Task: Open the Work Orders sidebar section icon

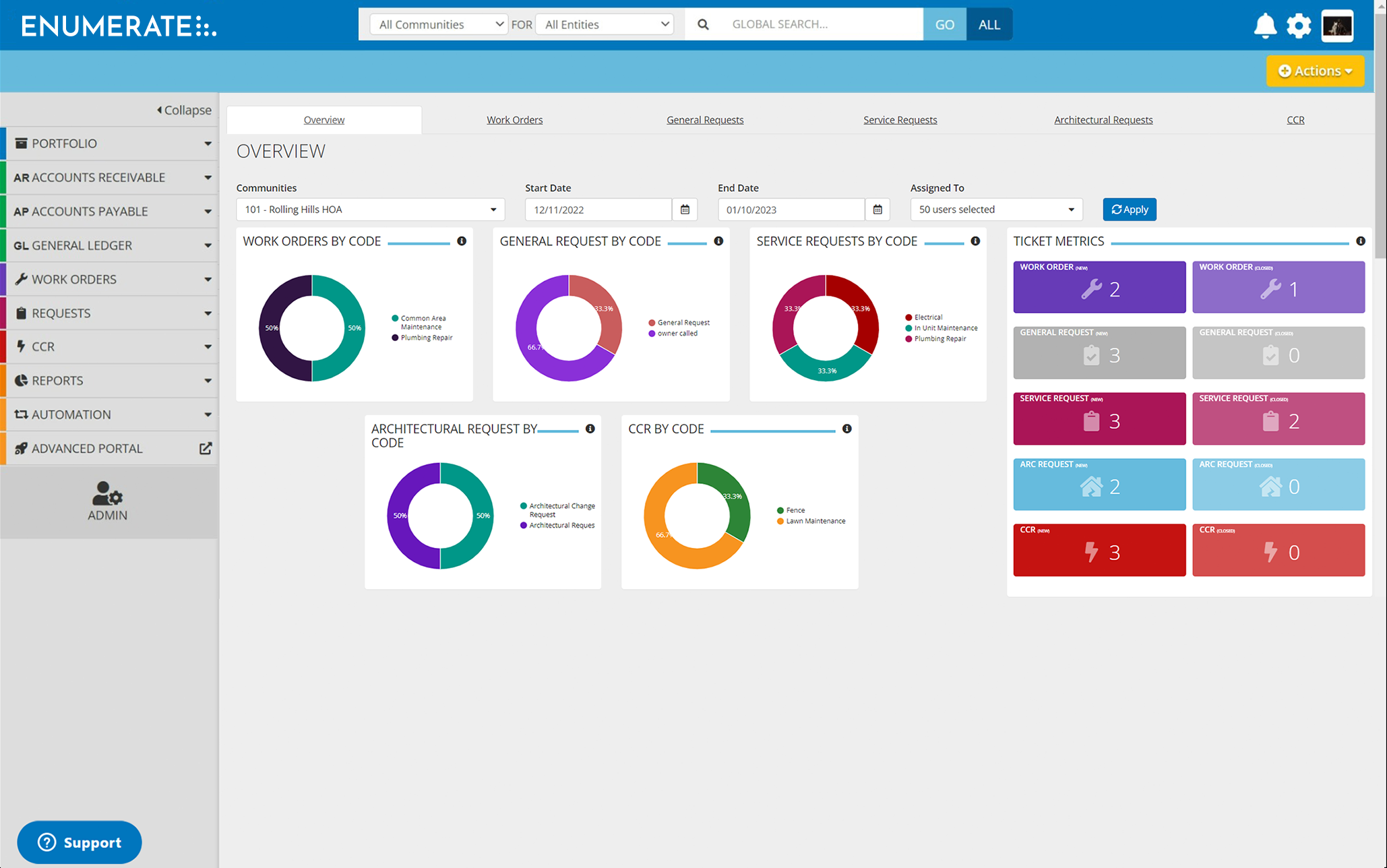Action: pos(21,279)
